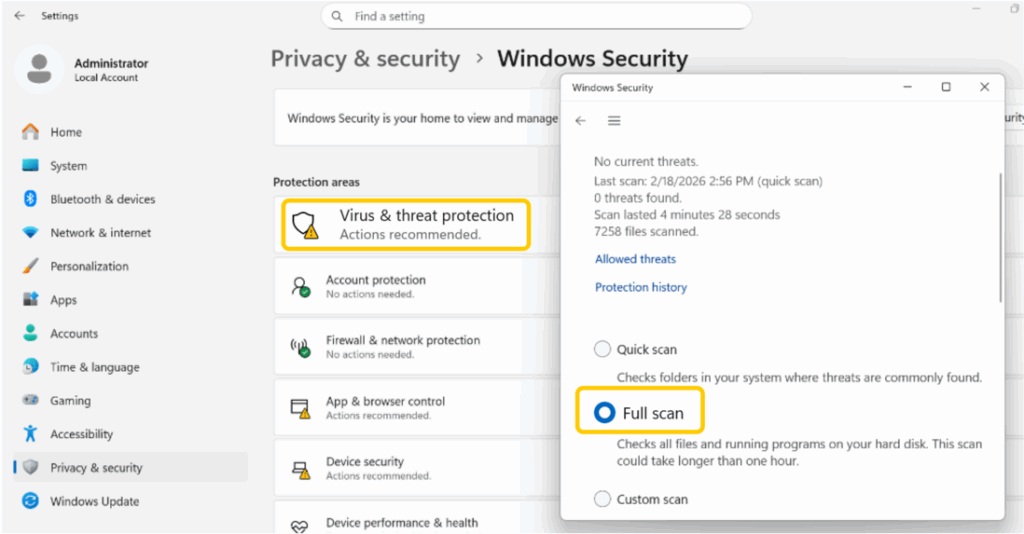The width and height of the screenshot is (1024, 534).
Task: Click the Administrator profile avatar
Action: coord(39,69)
